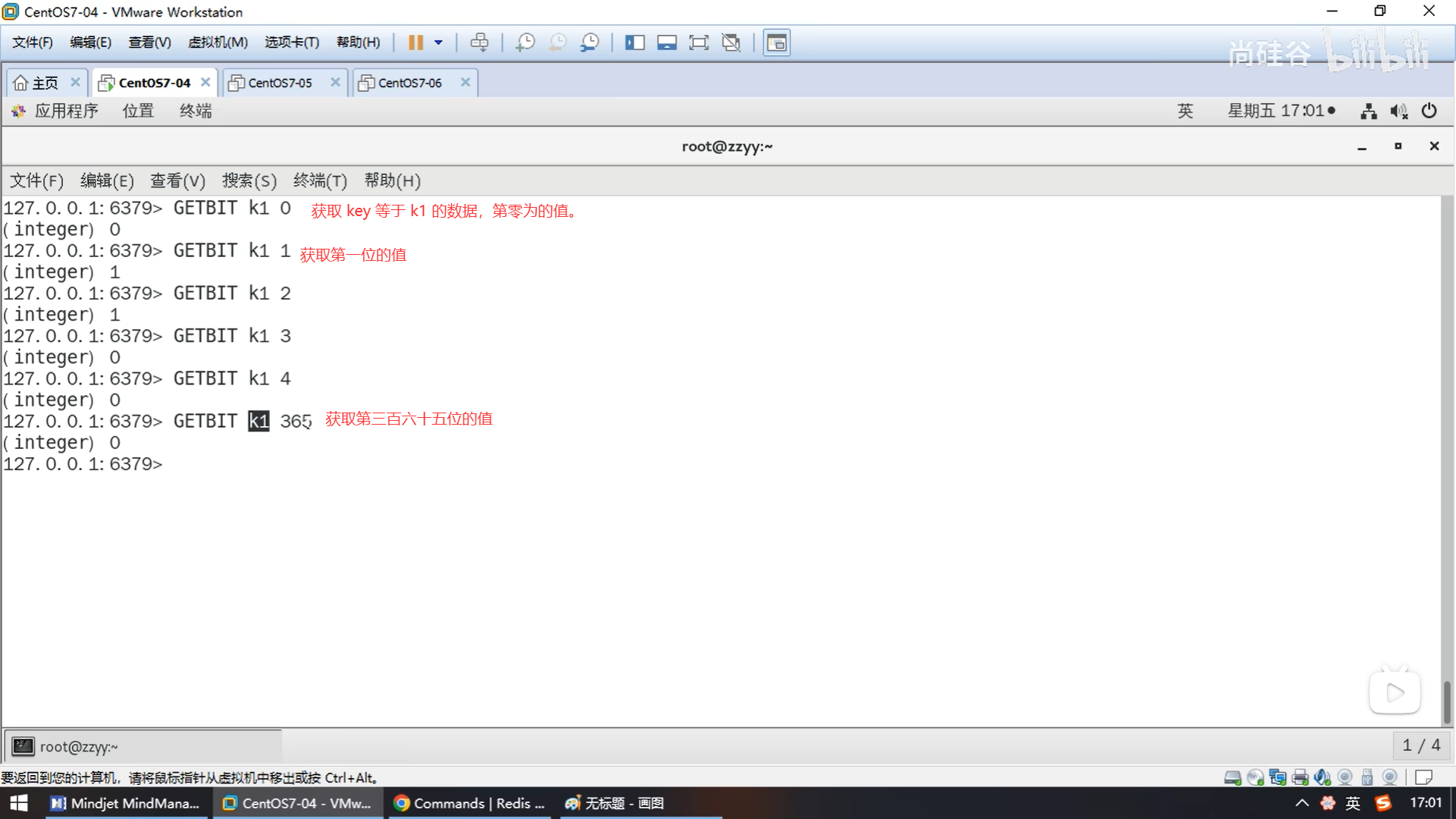Open the terminal 搜索(S) menu

(249, 180)
